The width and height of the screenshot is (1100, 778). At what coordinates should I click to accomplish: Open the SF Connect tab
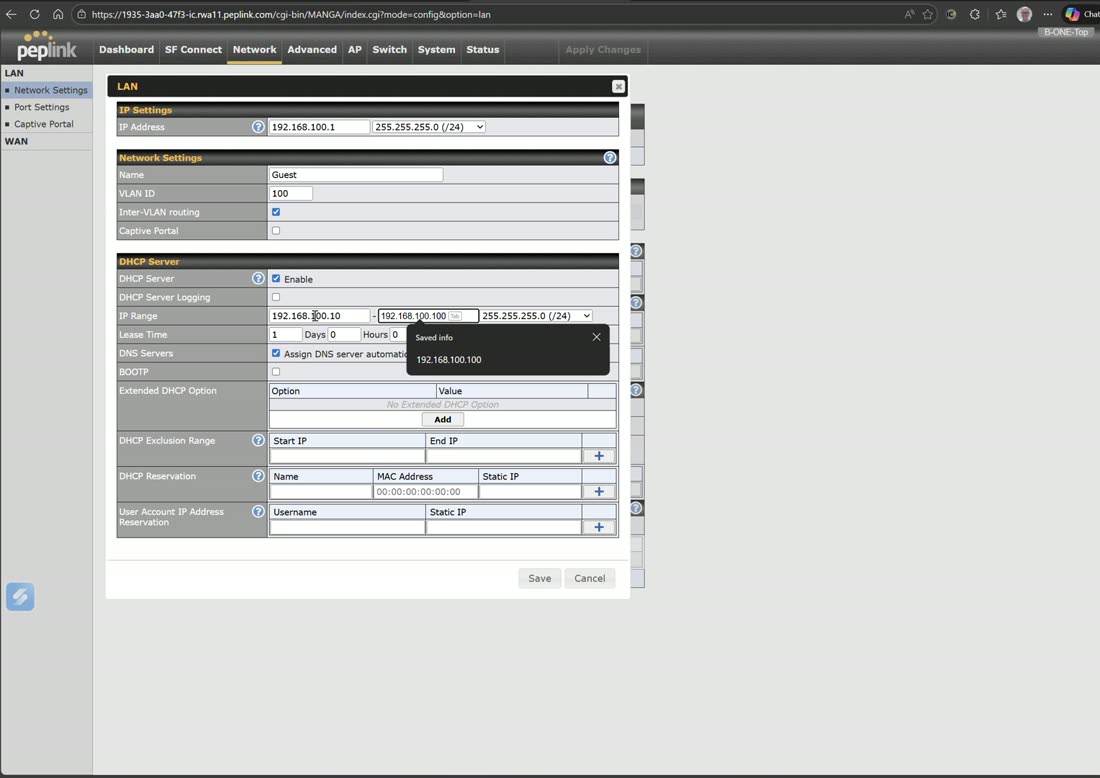(193, 49)
